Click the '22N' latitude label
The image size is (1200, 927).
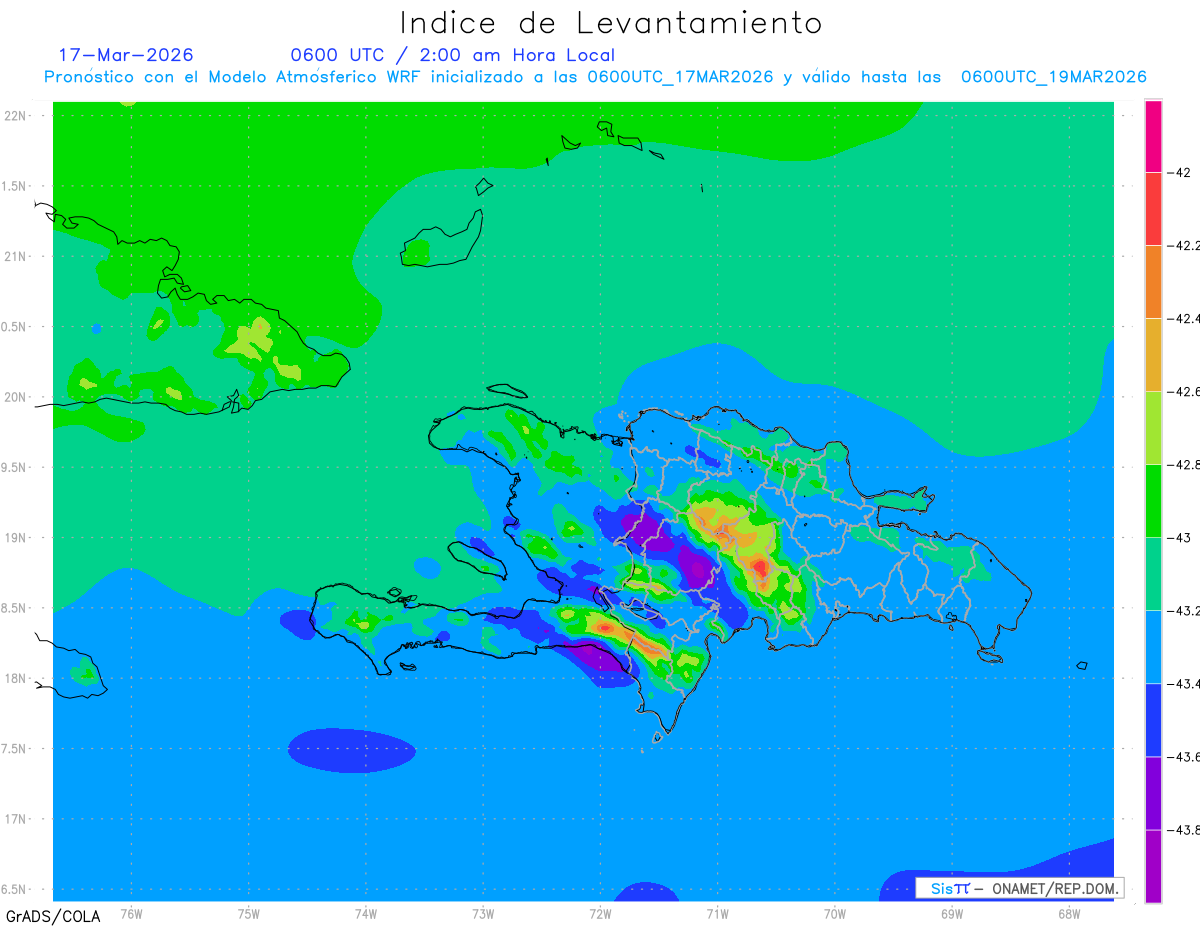[17, 116]
